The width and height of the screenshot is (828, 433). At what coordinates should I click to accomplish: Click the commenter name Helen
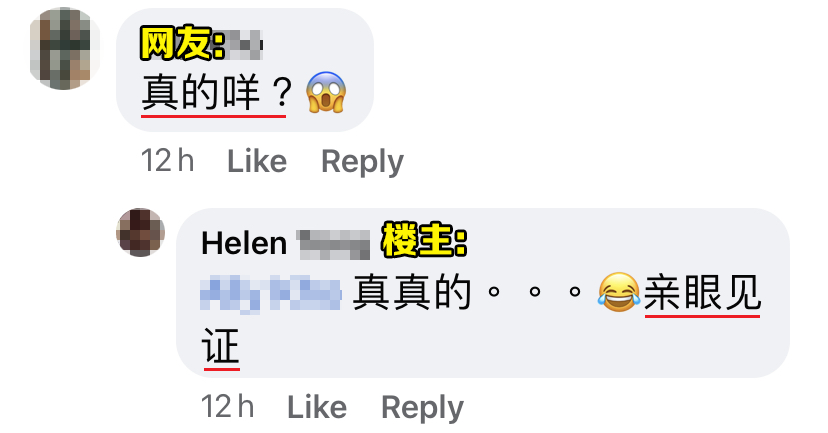pyautogui.click(x=244, y=243)
